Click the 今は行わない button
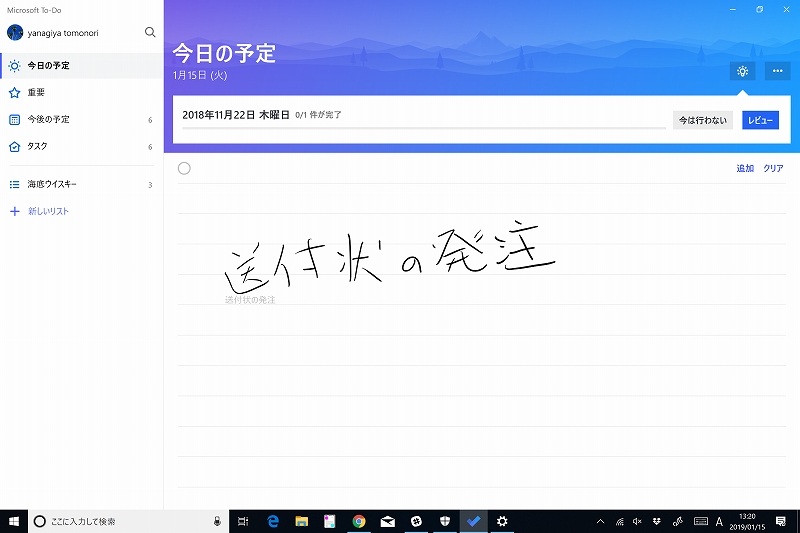The height and width of the screenshot is (533, 800). pyautogui.click(x=703, y=120)
